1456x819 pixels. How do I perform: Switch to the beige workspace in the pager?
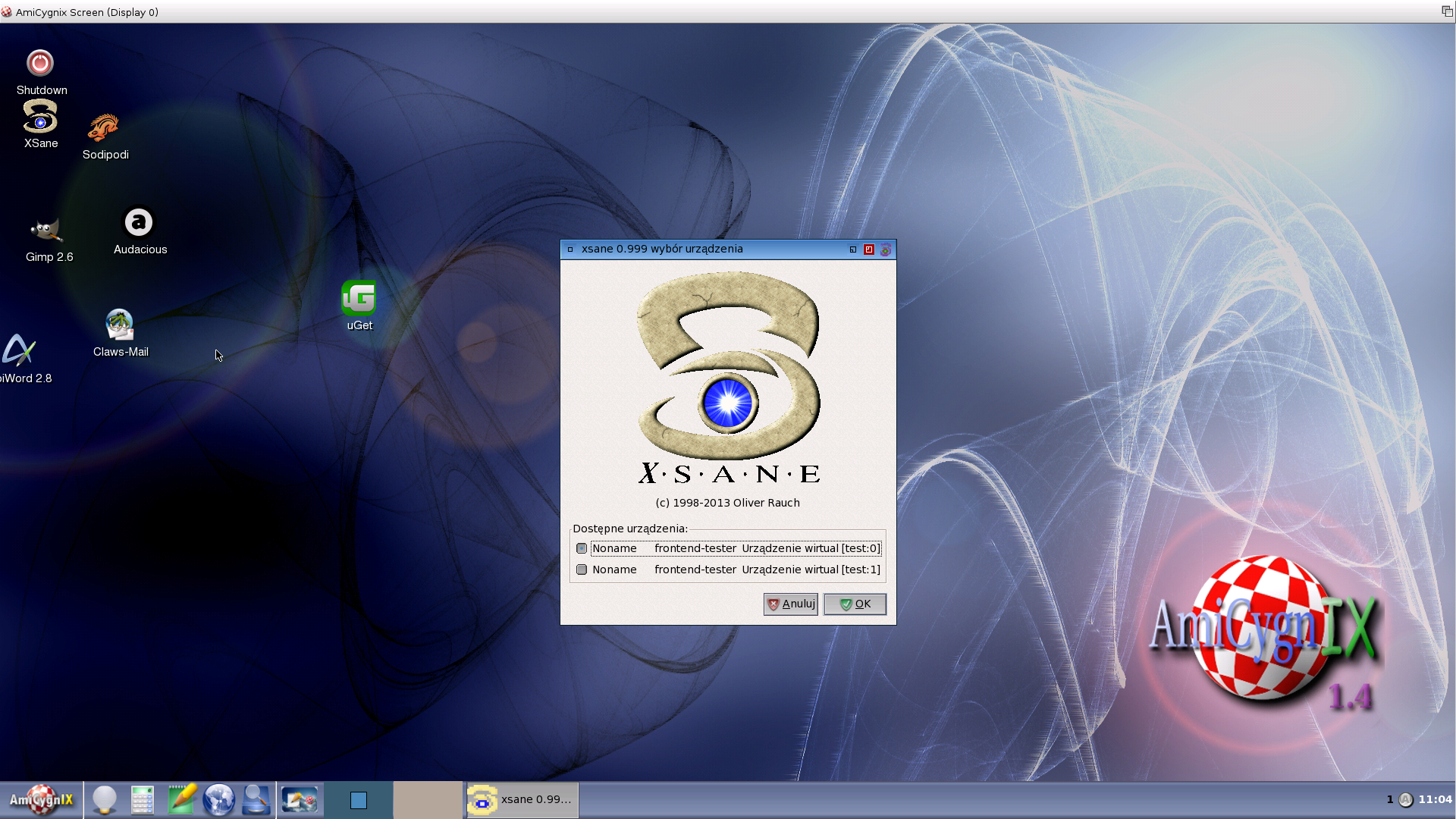point(428,800)
